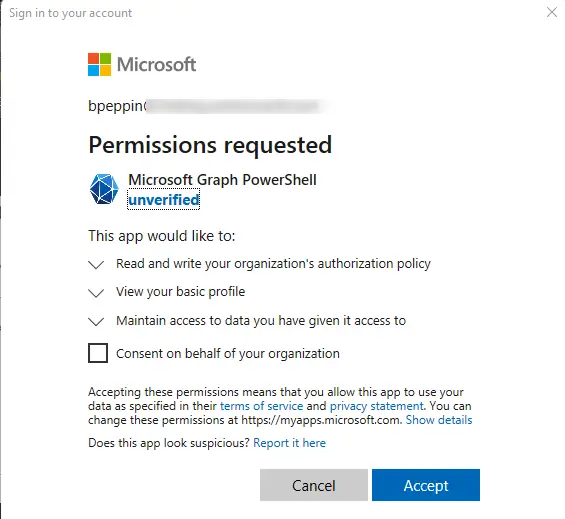Click the Microsoft Graph PowerShell app icon
The image size is (565, 519).
104,189
